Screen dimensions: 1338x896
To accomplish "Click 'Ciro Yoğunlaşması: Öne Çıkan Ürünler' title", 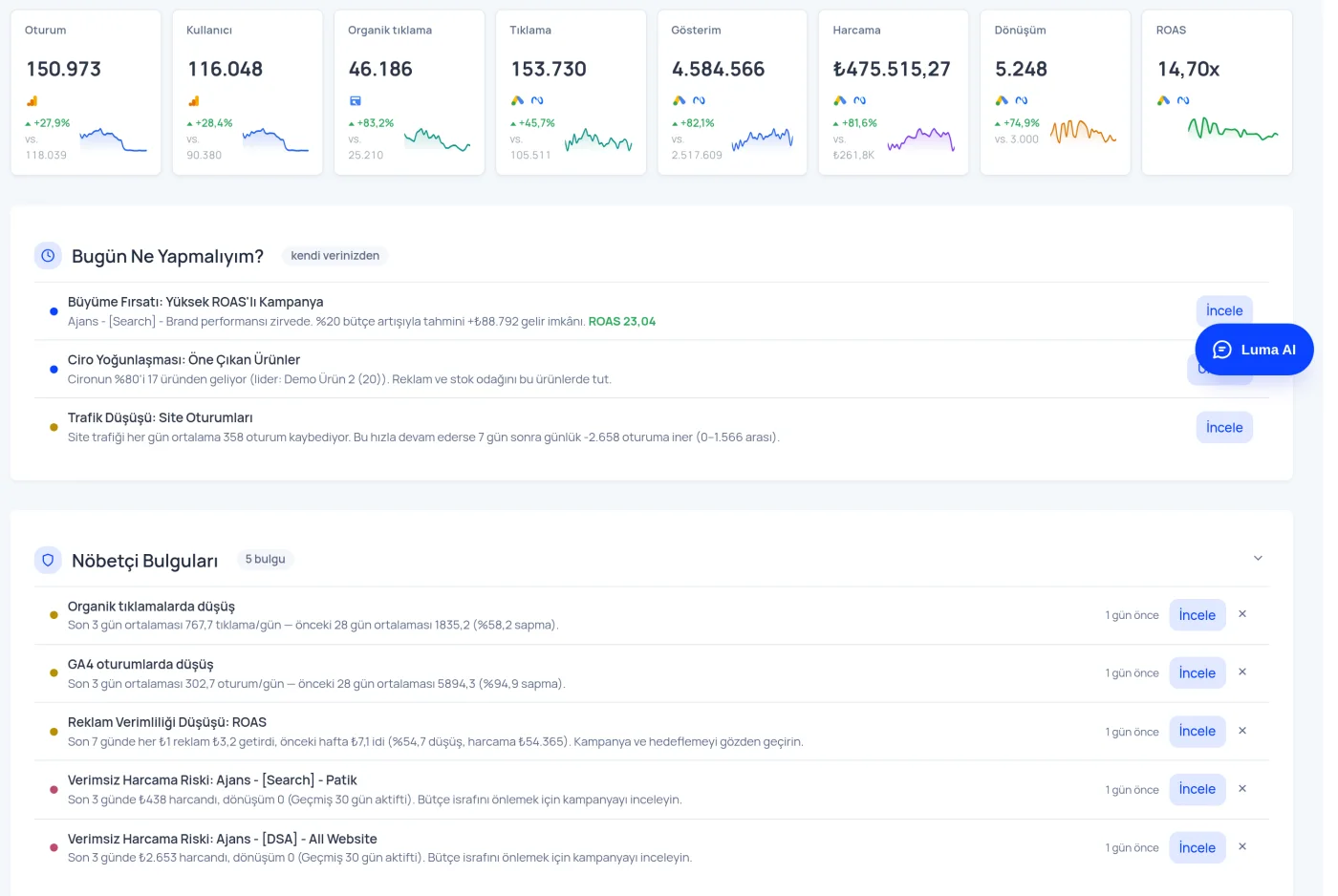I will click(183, 360).
